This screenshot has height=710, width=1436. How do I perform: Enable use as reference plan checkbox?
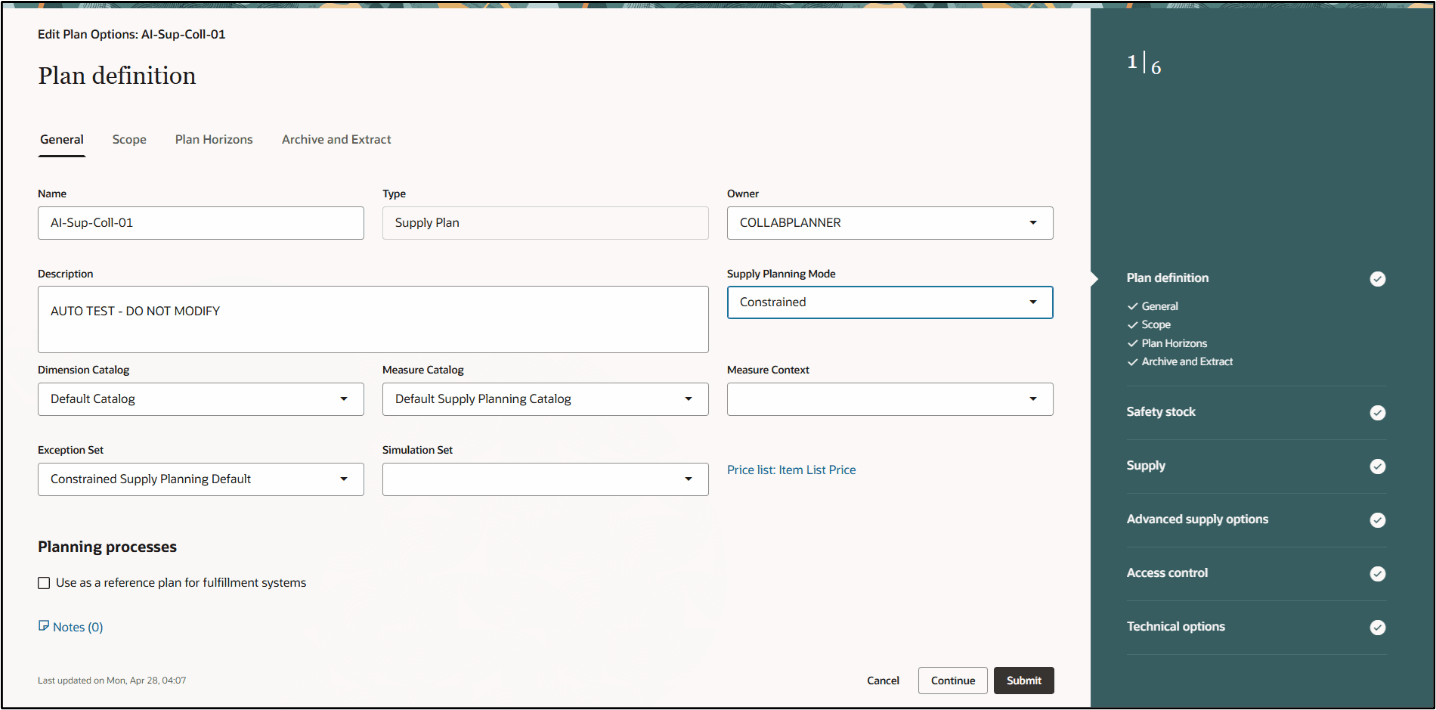44,583
